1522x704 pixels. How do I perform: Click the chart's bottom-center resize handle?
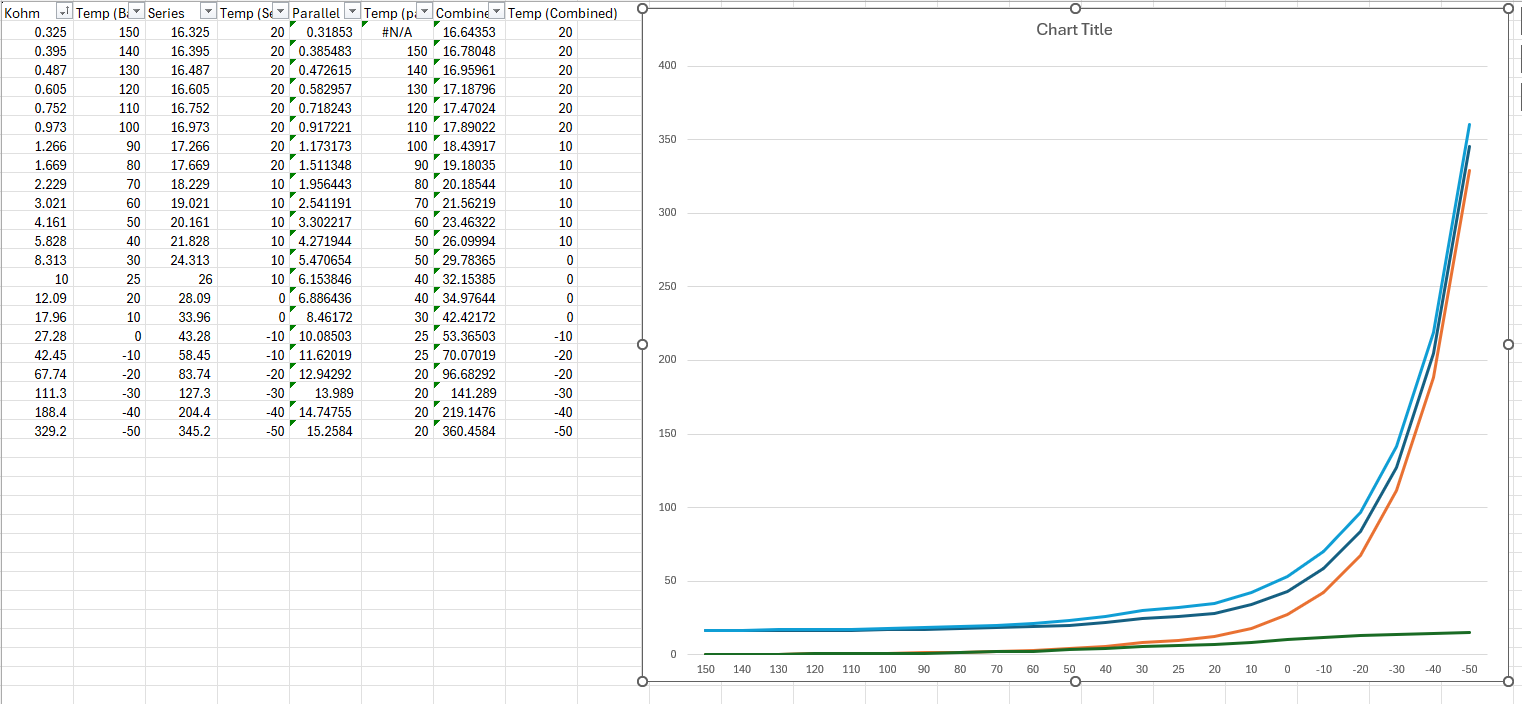coord(1075,681)
